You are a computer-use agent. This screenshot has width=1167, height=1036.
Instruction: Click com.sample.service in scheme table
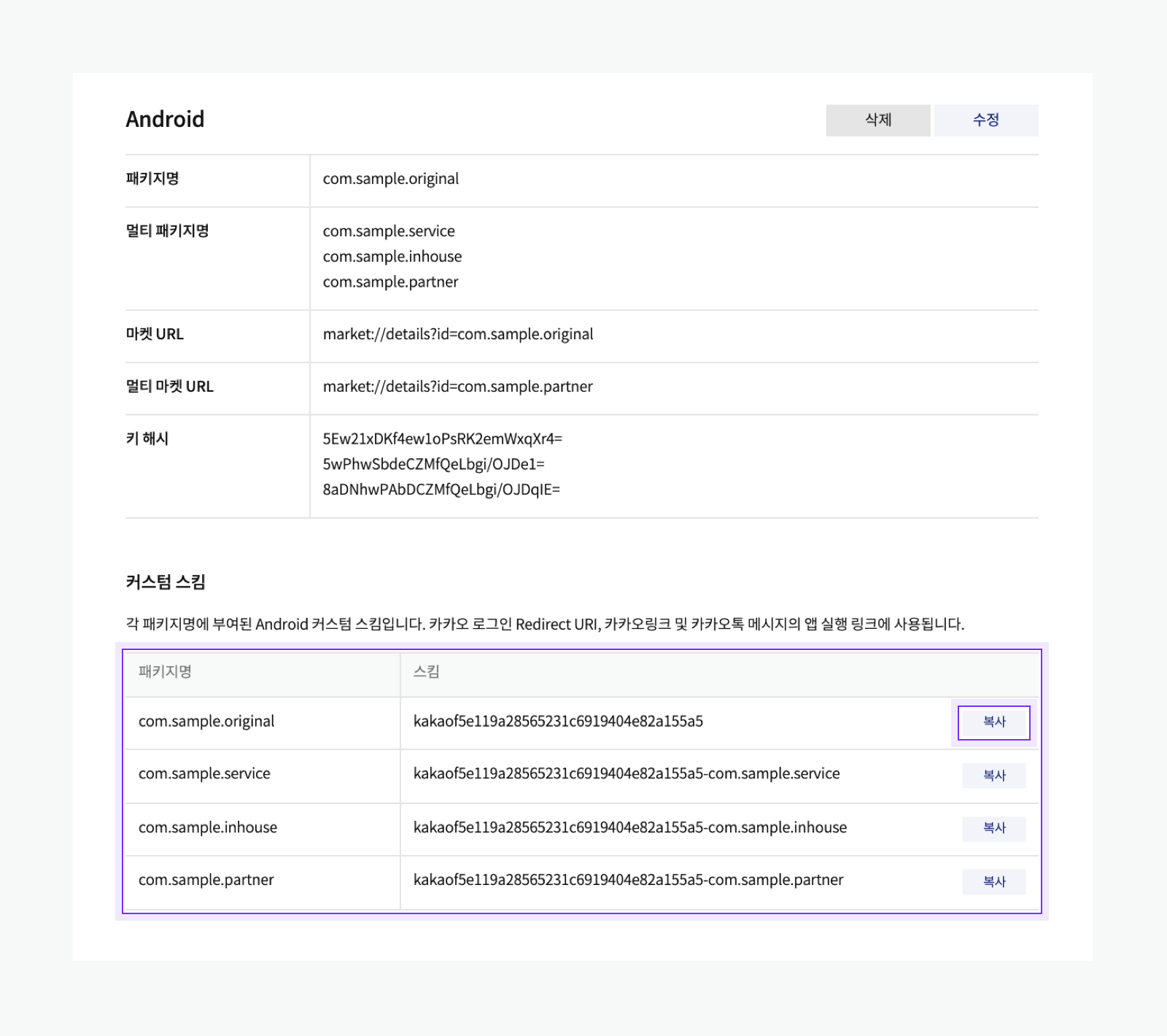pos(204,774)
